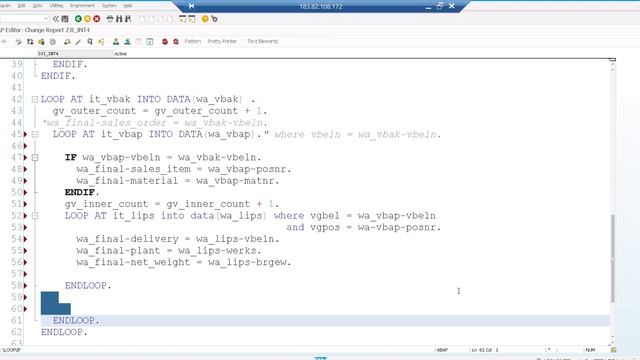Screen dimensions: 640x360
Task: Collapse the LOOP block at line 45
Action: (35, 134)
